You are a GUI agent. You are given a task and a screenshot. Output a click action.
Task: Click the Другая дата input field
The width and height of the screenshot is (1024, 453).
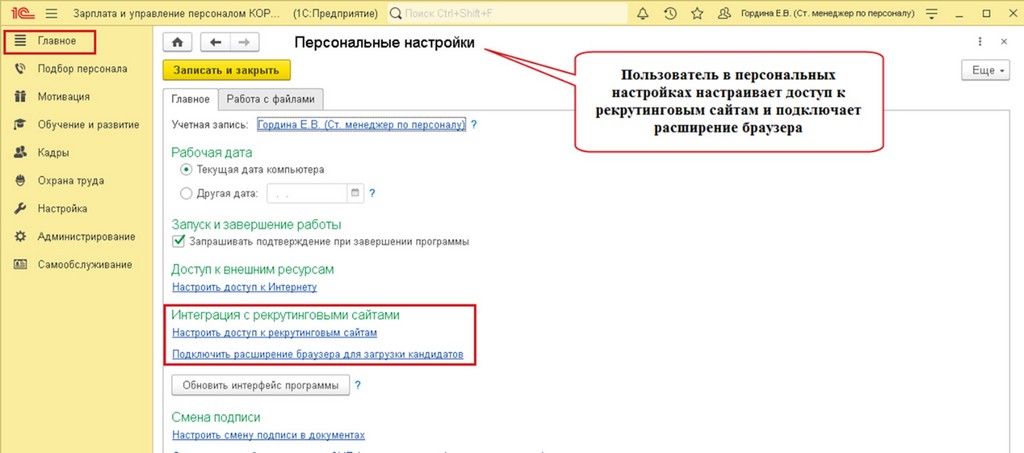pyautogui.click(x=308, y=193)
